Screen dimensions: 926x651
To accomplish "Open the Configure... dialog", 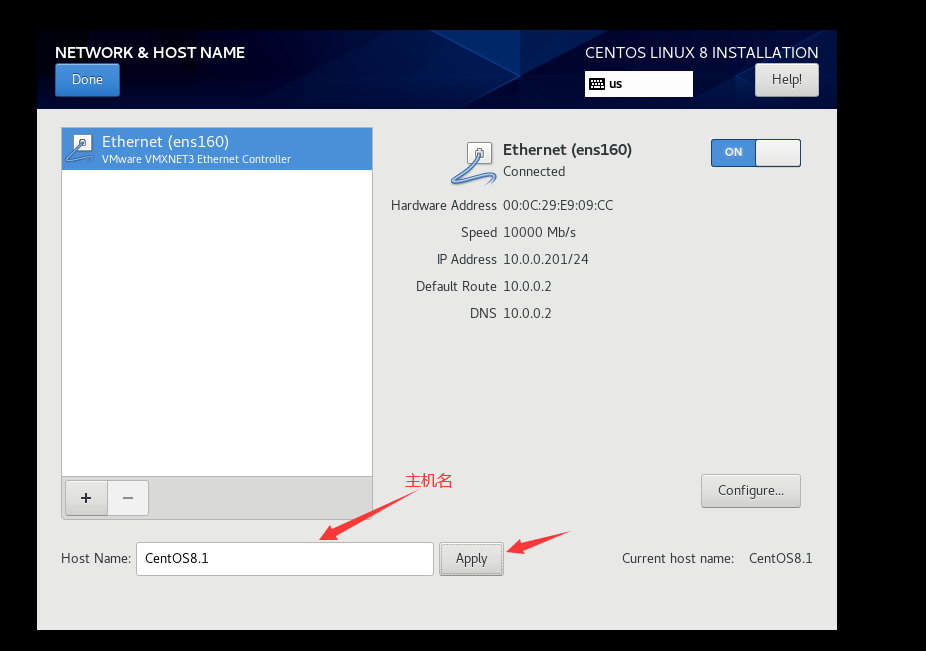I will tap(751, 491).
